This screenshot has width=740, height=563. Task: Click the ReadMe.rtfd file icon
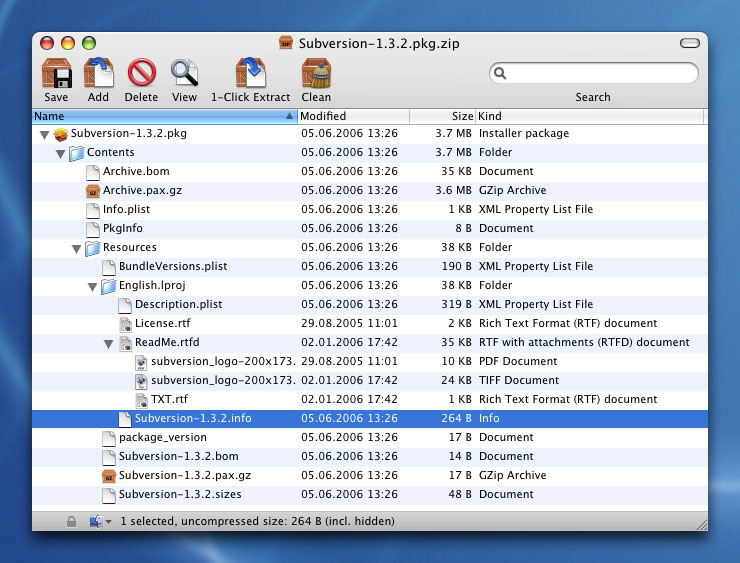125,343
